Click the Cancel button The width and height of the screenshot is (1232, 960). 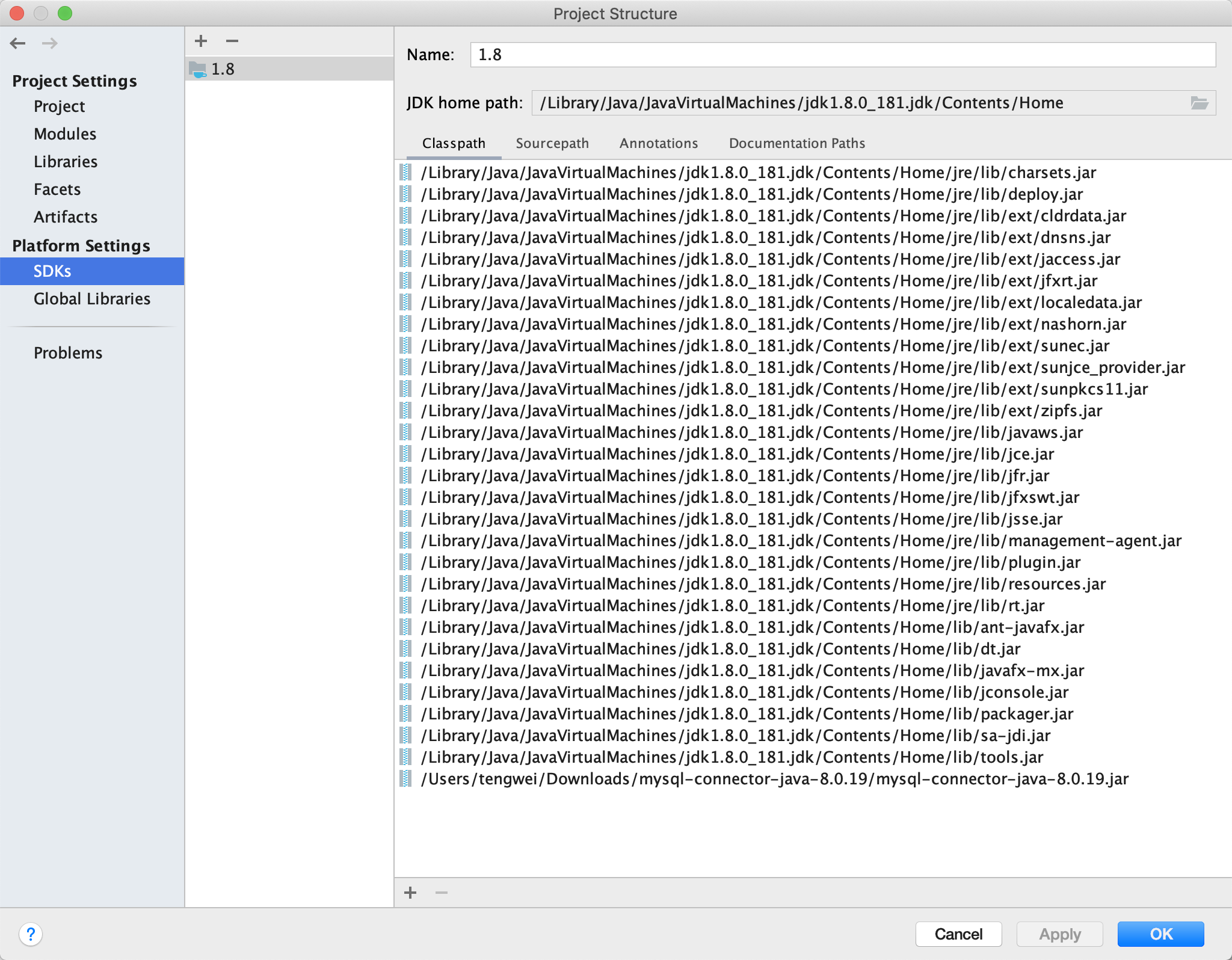click(x=958, y=934)
